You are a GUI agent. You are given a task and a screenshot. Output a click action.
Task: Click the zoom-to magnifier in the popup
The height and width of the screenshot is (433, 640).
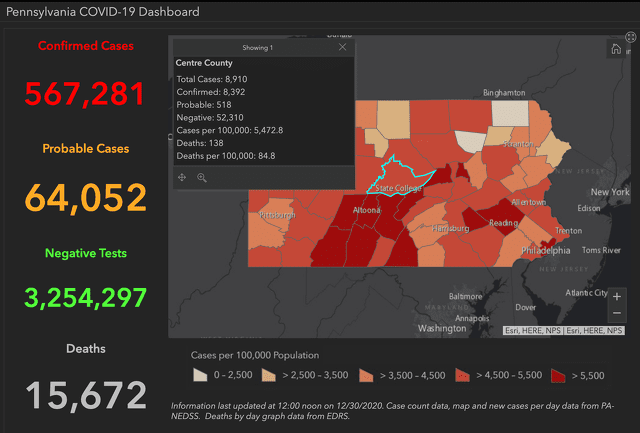point(202,177)
